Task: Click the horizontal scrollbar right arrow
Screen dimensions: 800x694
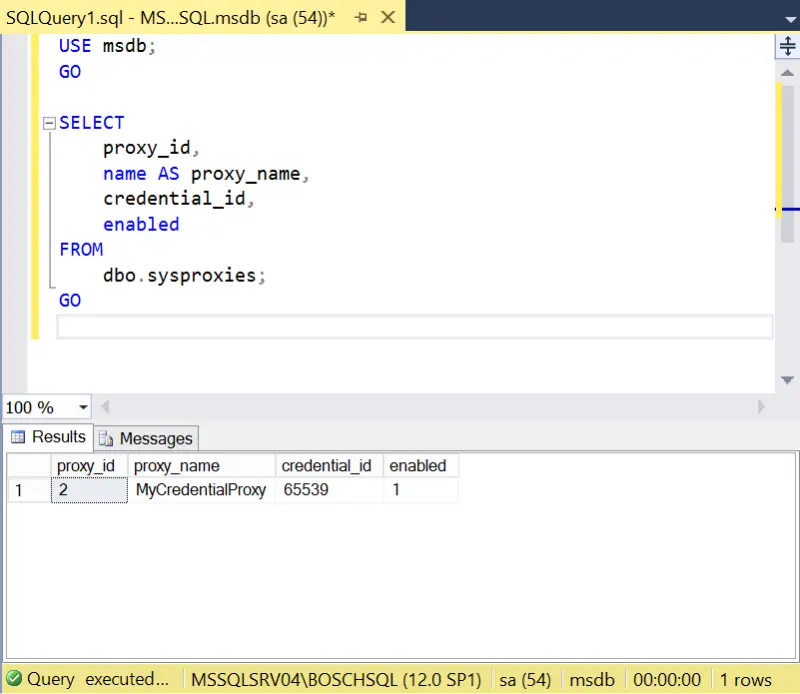Action: 761,407
